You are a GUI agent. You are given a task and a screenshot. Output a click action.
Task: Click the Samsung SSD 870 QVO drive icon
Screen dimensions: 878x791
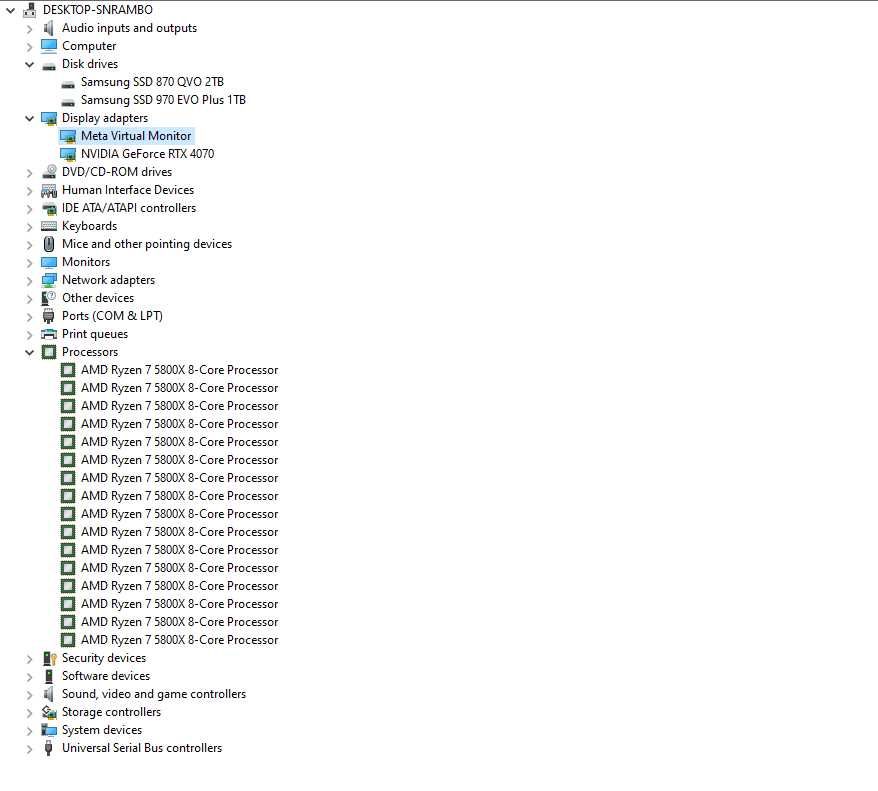tap(68, 85)
